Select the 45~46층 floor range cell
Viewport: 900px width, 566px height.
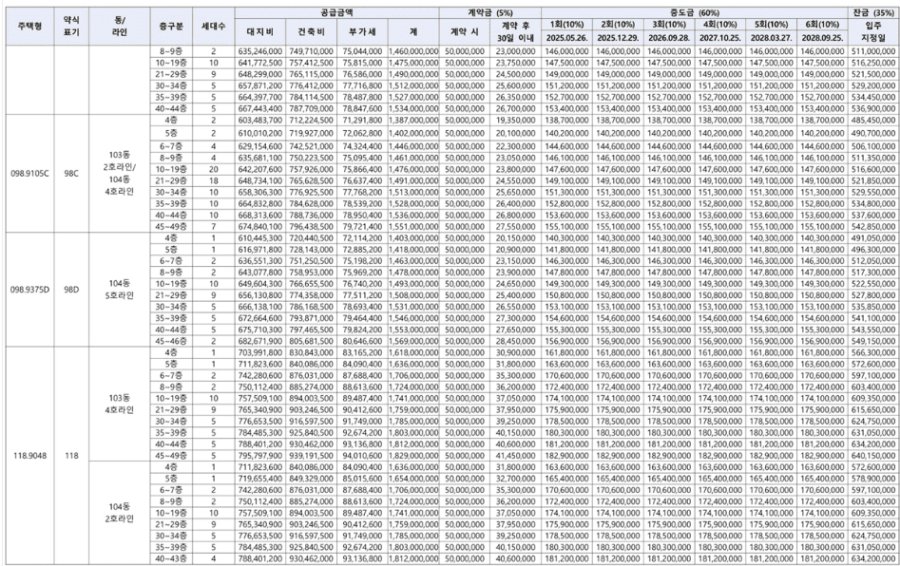171,341
